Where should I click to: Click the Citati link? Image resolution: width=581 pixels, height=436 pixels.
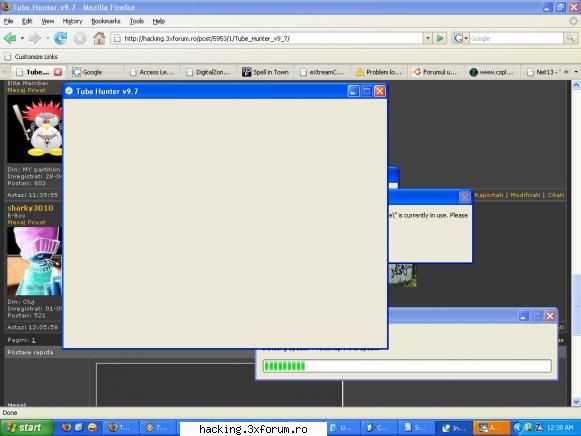click(555, 195)
